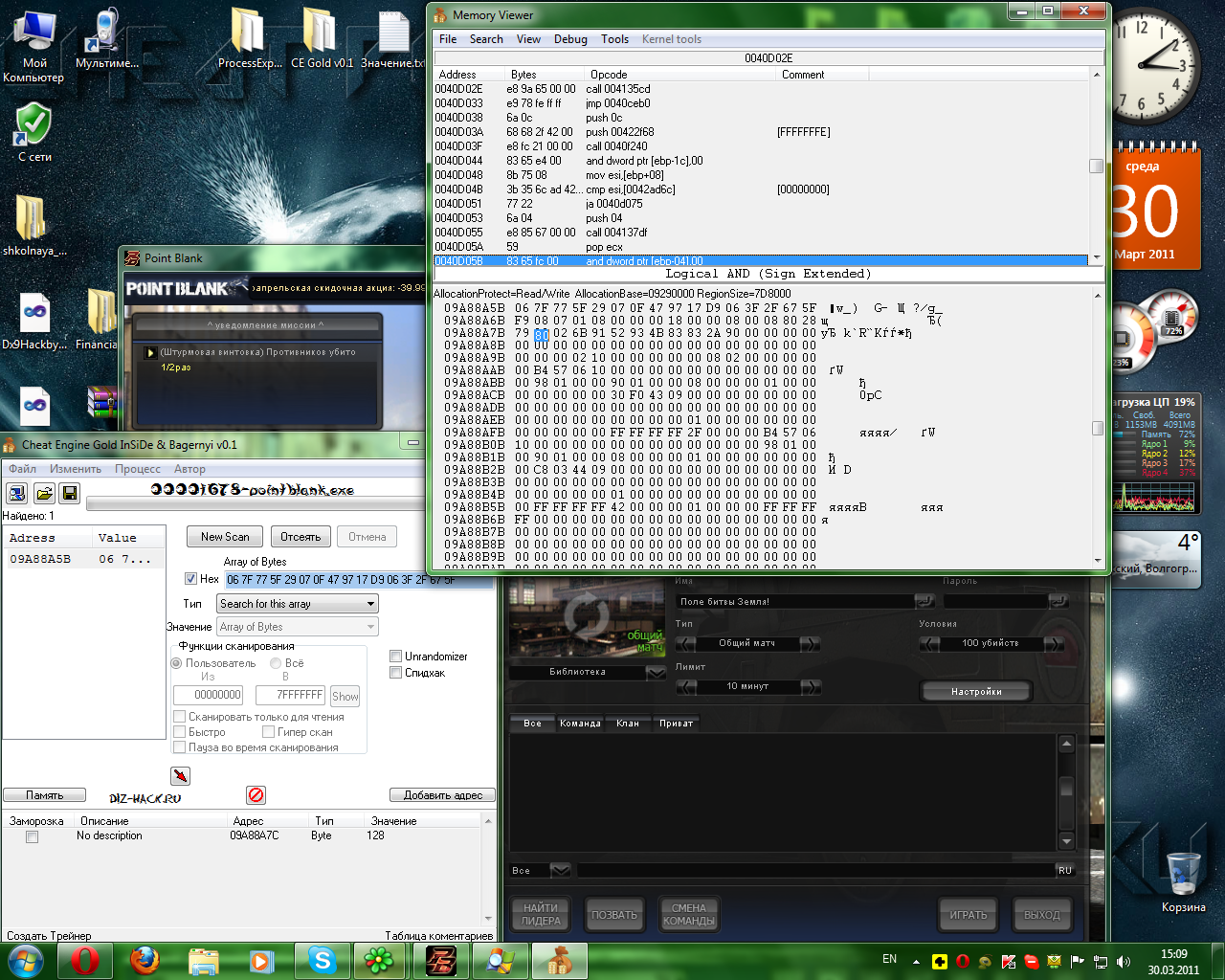Click the open-file folder icon in Cheat Engine
1225x980 pixels.
tap(43, 493)
